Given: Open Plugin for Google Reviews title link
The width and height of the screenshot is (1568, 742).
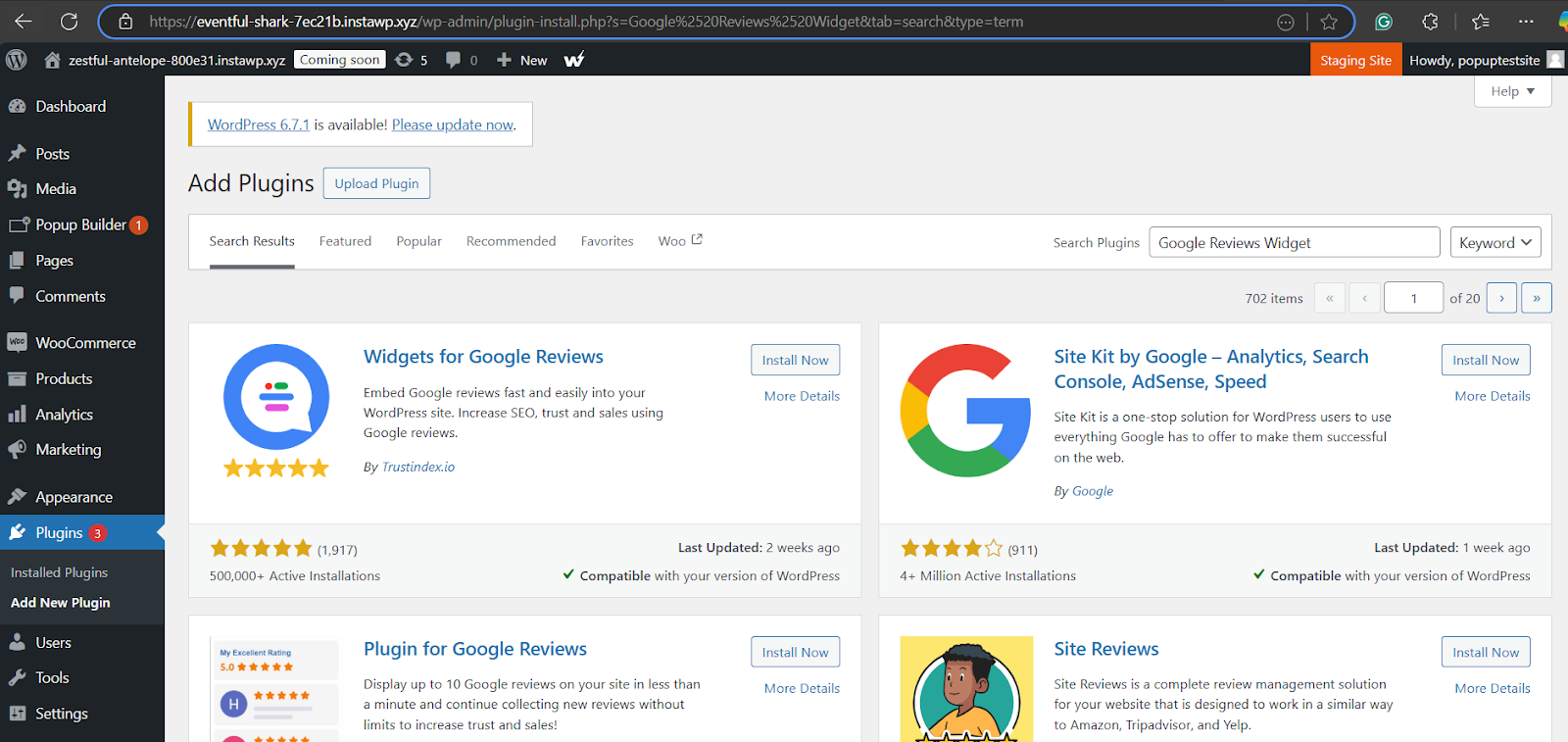Looking at the screenshot, I should 475,649.
